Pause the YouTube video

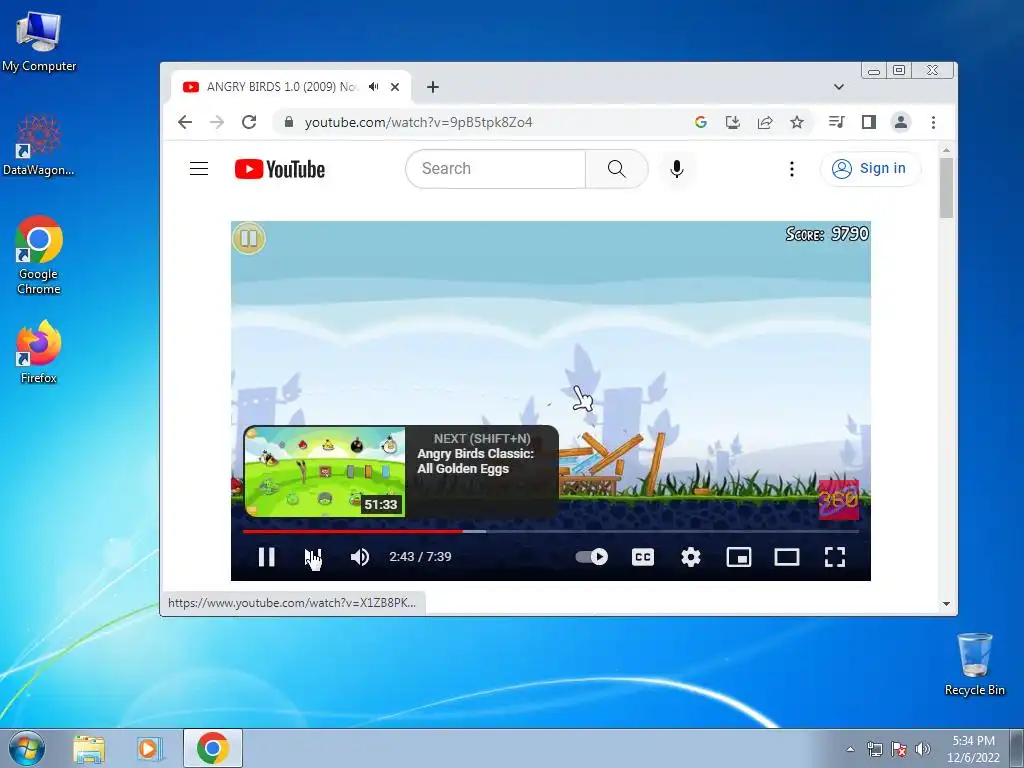pos(266,556)
